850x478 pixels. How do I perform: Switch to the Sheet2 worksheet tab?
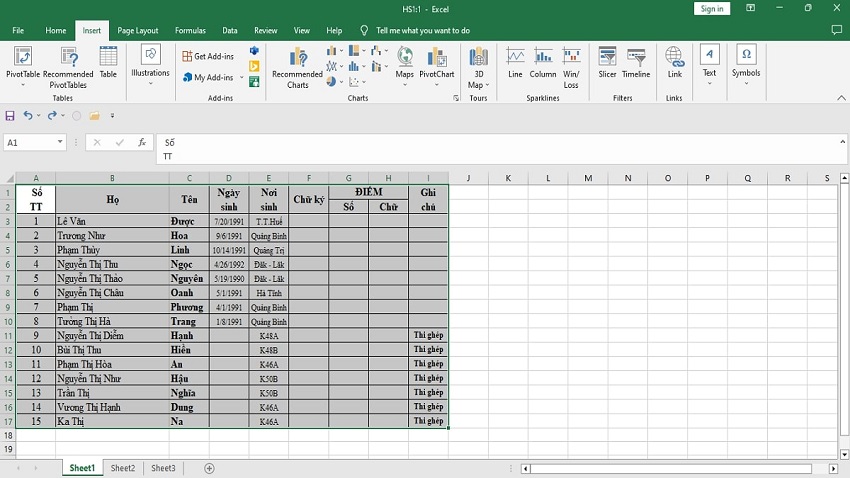point(122,468)
